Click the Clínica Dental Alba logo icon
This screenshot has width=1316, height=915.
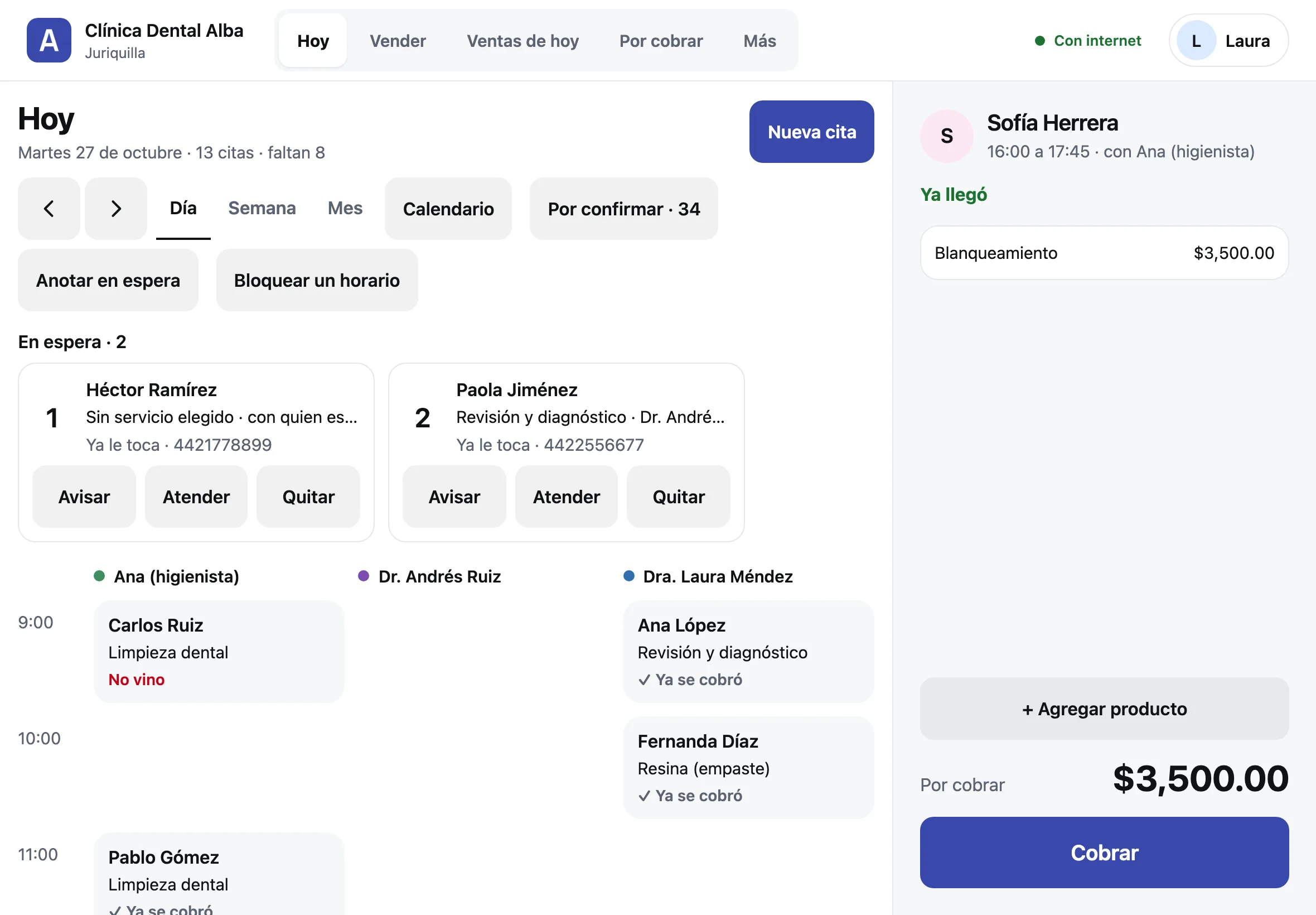[x=49, y=40]
